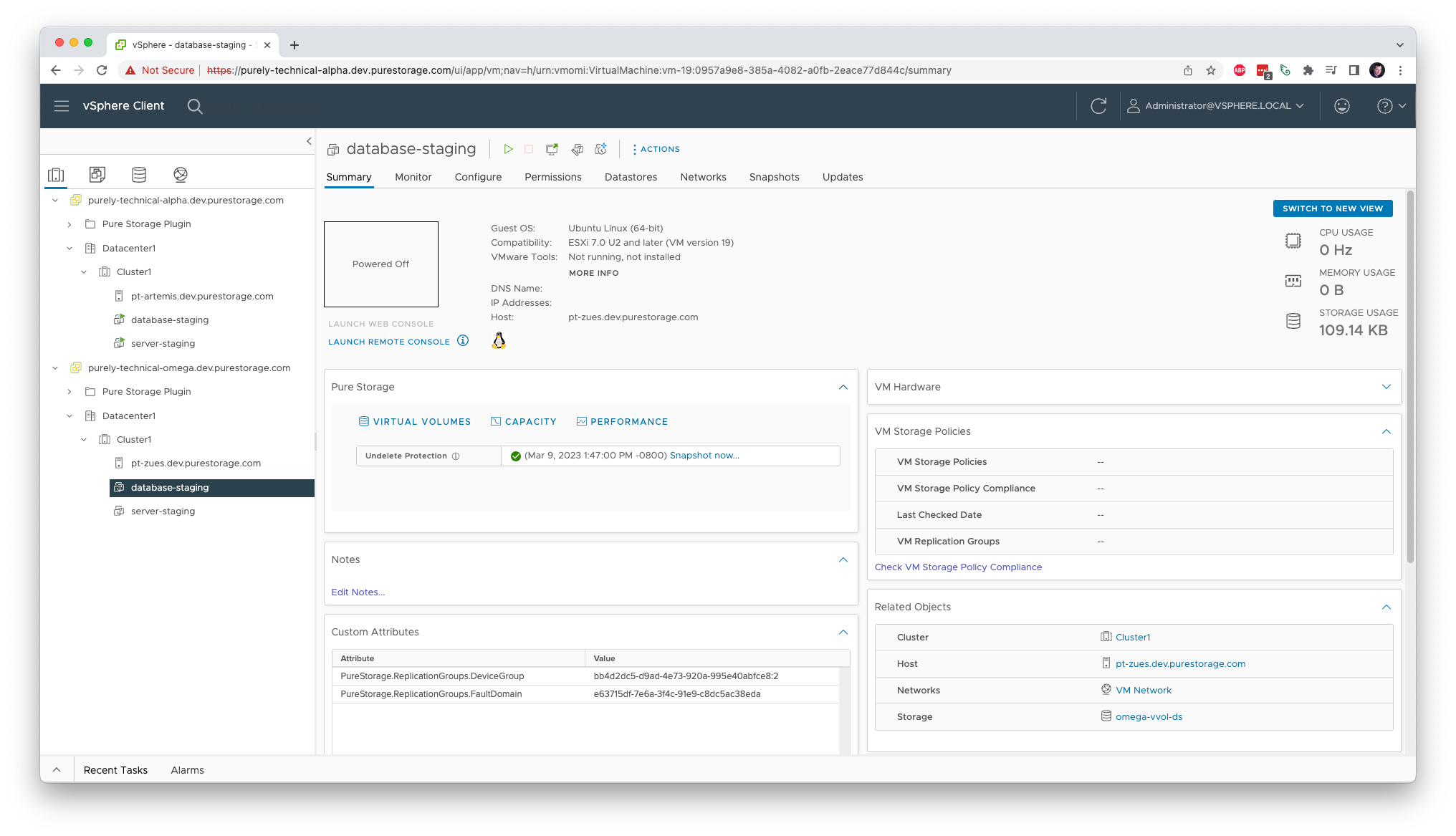Collapse the left navigation pane
Image resolution: width=1456 pixels, height=836 pixels.
pyautogui.click(x=309, y=141)
